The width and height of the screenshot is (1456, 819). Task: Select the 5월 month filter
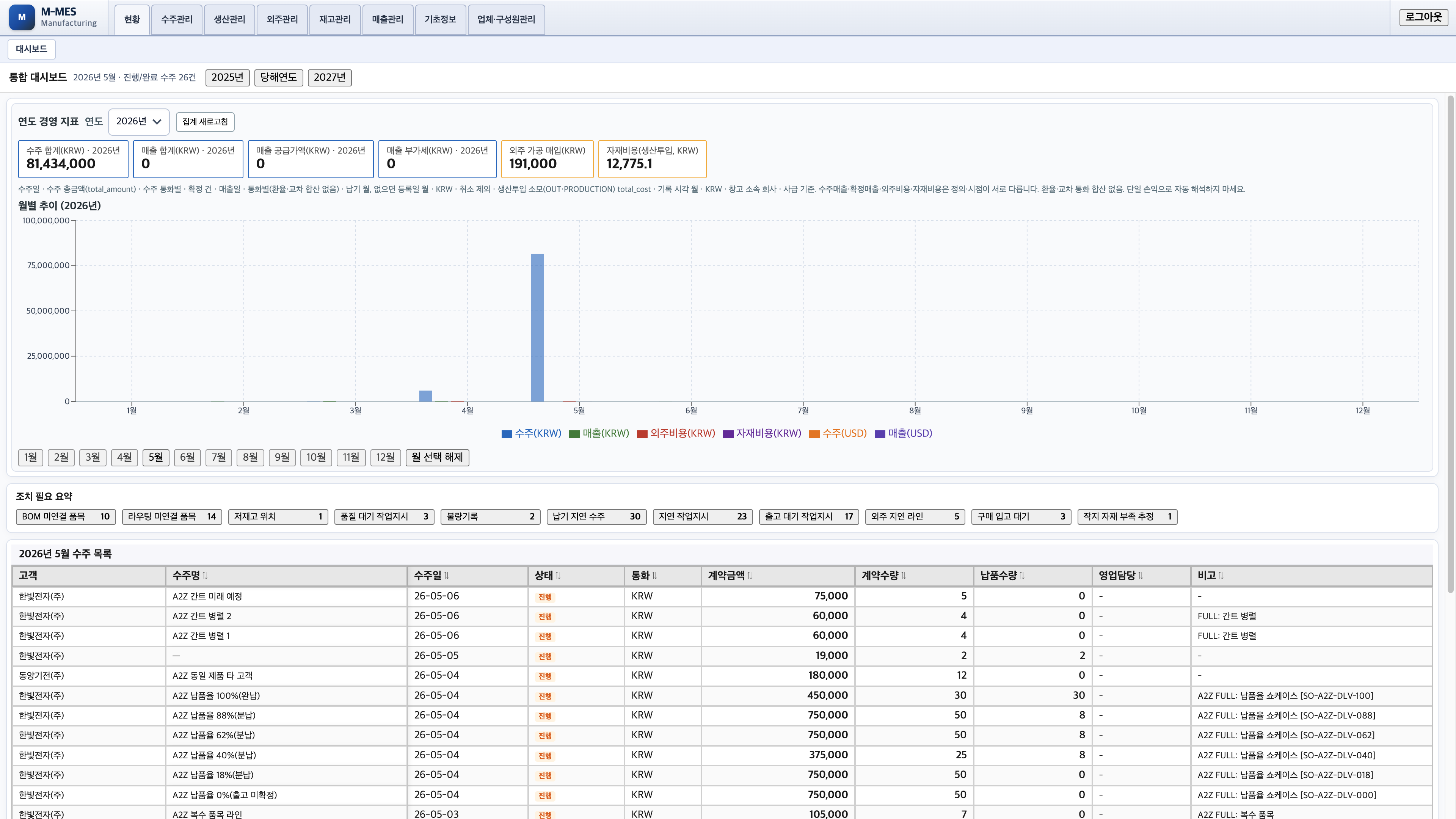(x=156, y=457)
